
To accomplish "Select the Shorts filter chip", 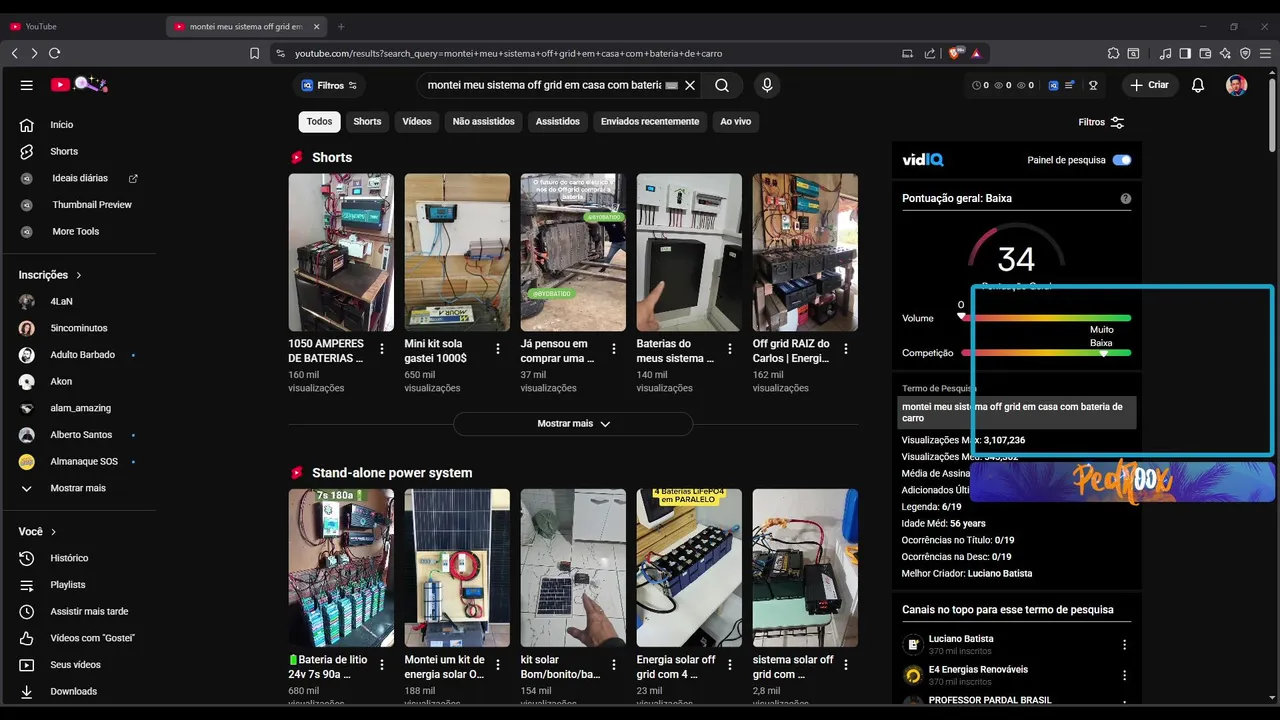I will [367, 122].
